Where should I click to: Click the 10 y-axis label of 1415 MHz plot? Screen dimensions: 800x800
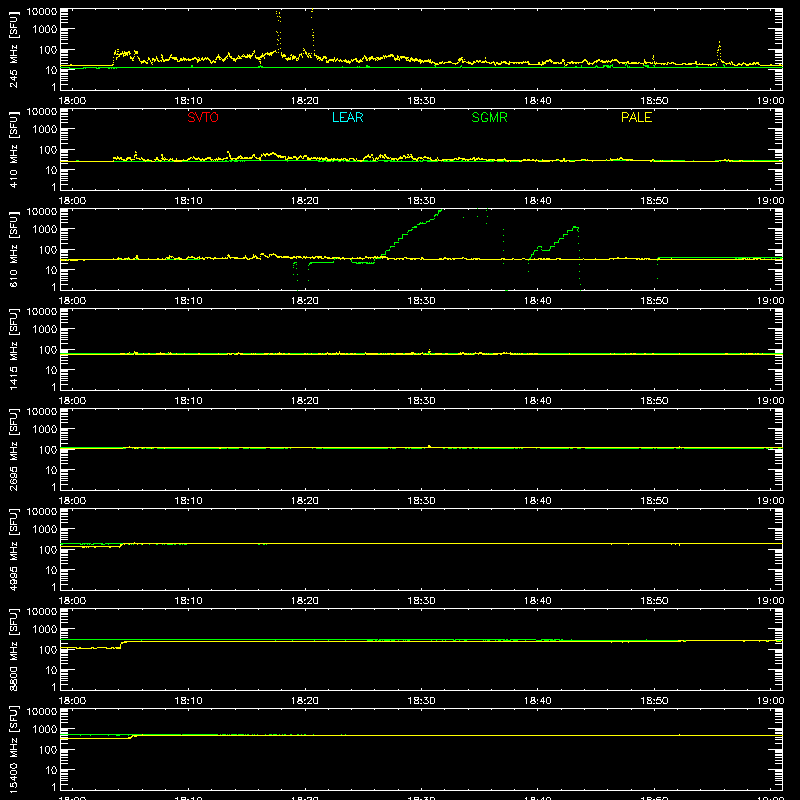pyautogui.click(x=51, y=370)
